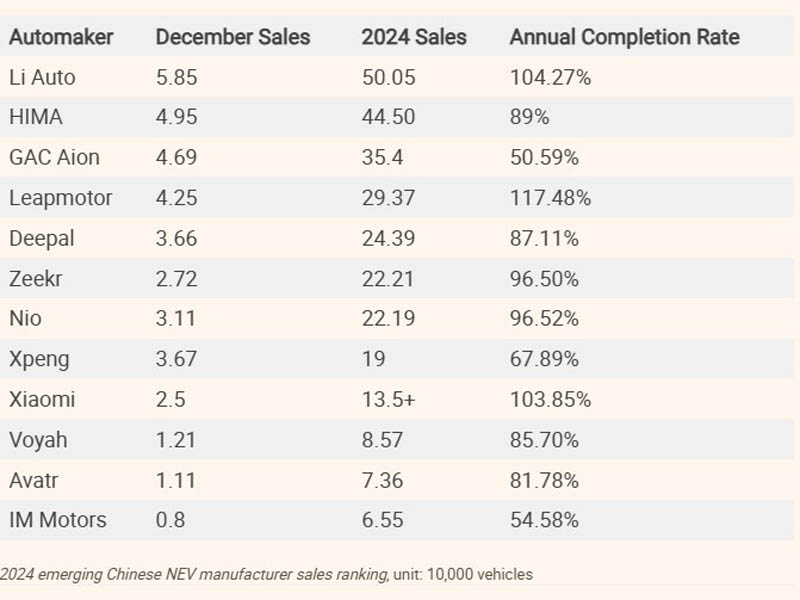The width and height of the screenshot is (800, 600).
Task: Click the Automaker column header
Action: pyautogui.click(x=61, y=38)
